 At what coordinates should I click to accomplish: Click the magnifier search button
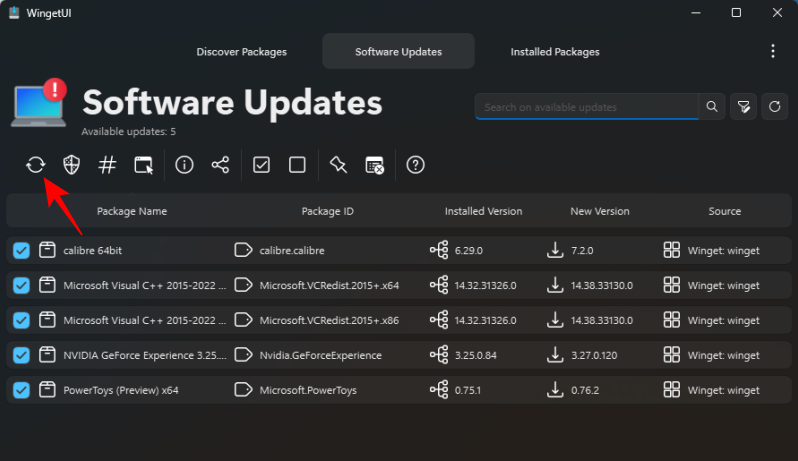tap(712, 107)
